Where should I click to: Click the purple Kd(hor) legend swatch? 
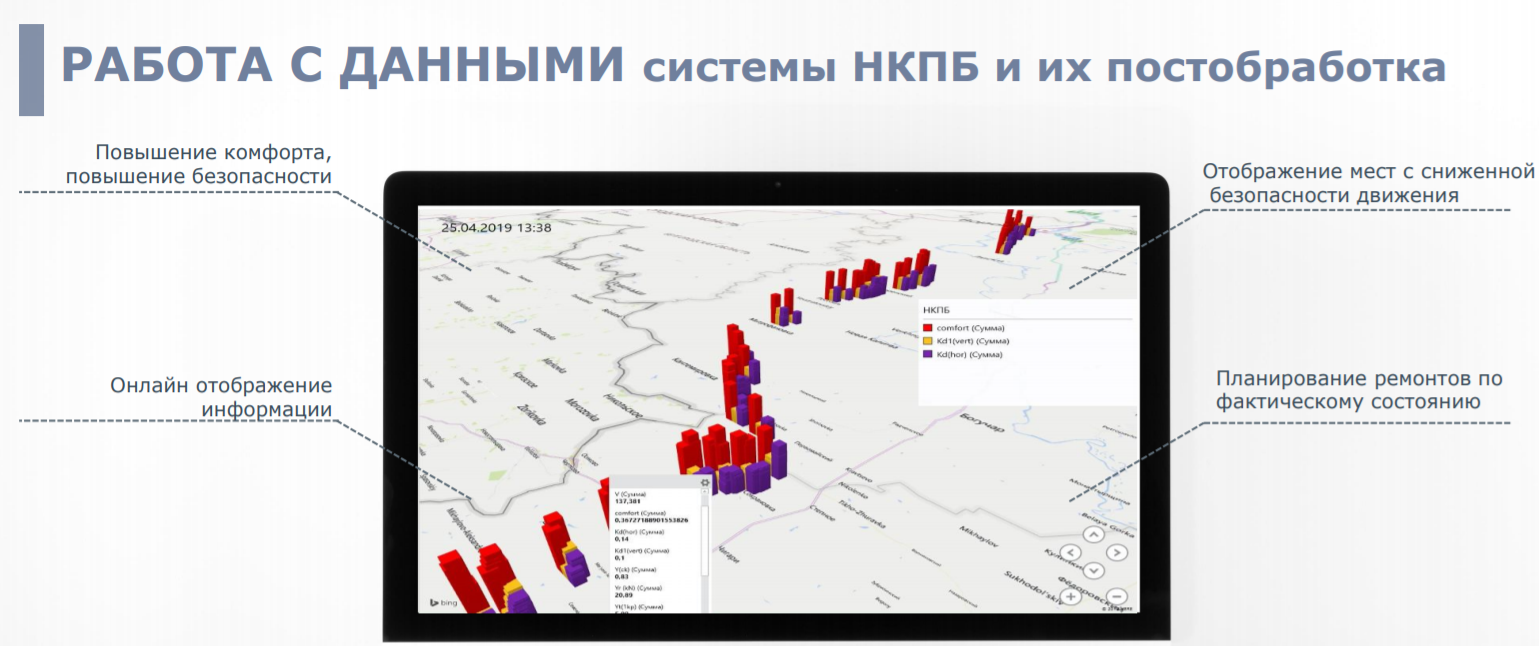[x=928, y=354]
